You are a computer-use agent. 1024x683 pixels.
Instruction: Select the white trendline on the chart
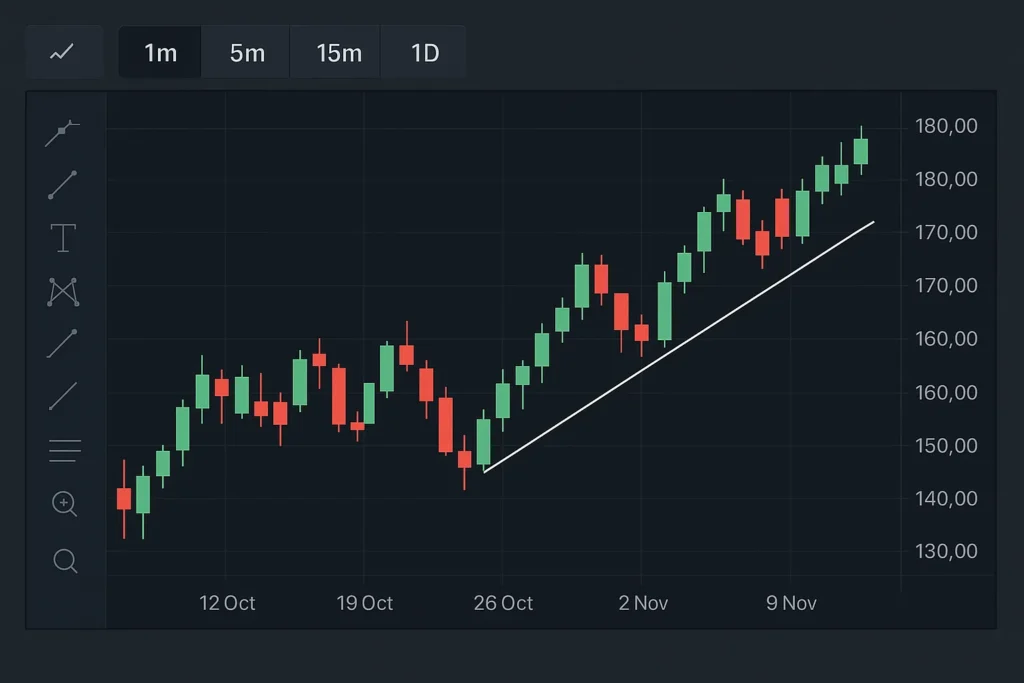(680, 346)
